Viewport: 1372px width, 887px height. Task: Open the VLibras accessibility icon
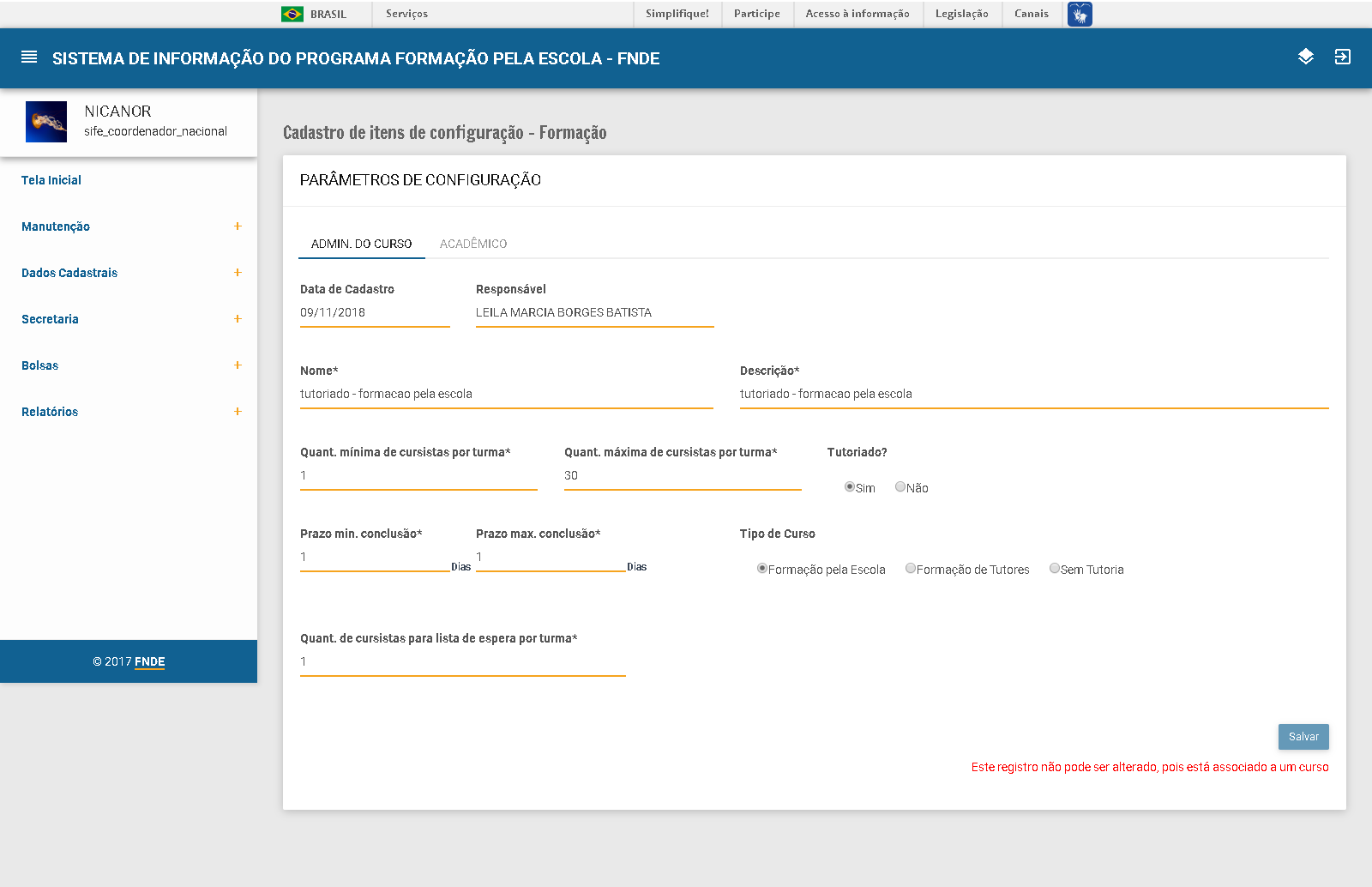pyautogui.click(x=1080, y=14)
